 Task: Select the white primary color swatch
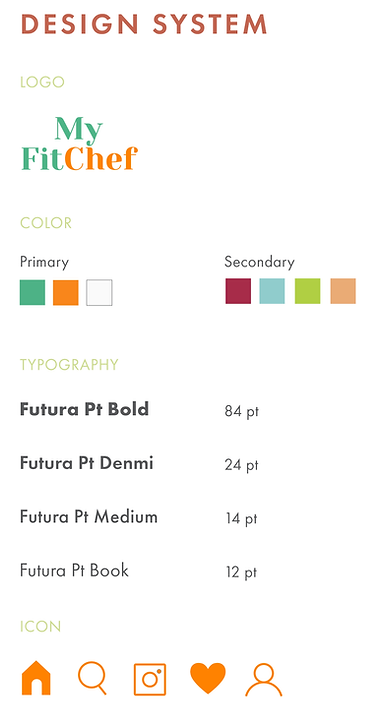[99, 292]
